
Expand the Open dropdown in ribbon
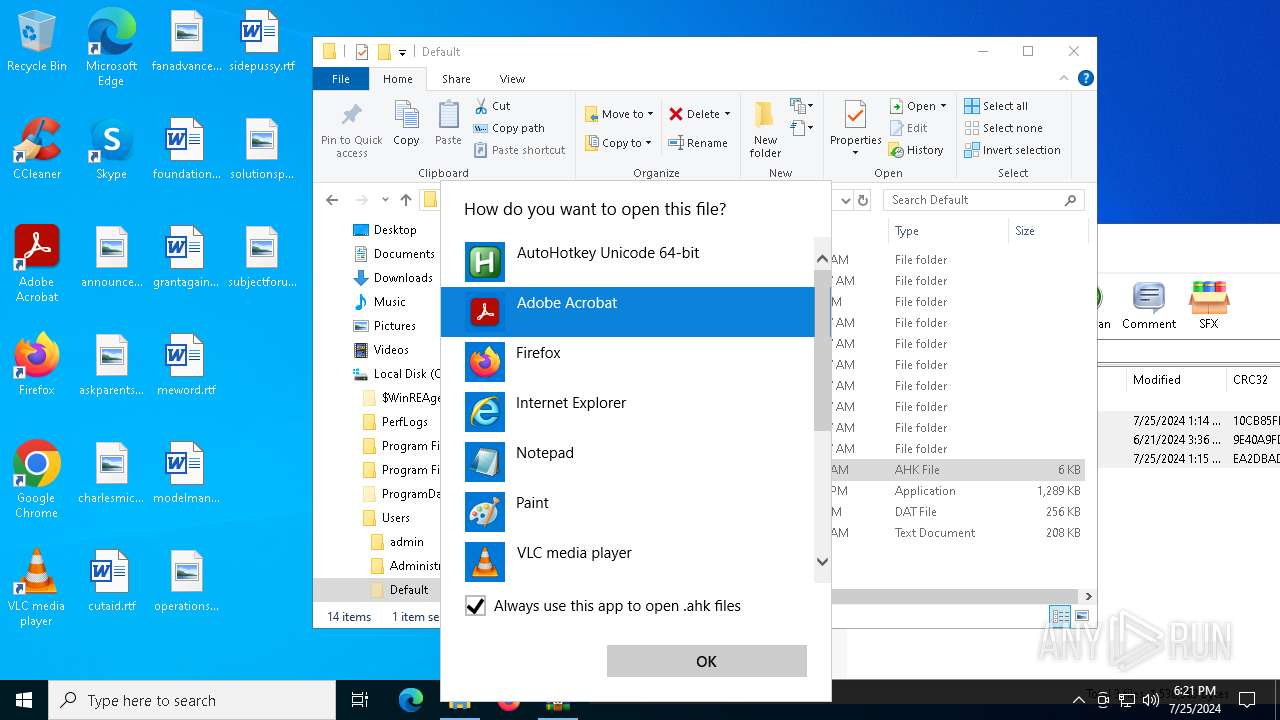pos(918,106)
